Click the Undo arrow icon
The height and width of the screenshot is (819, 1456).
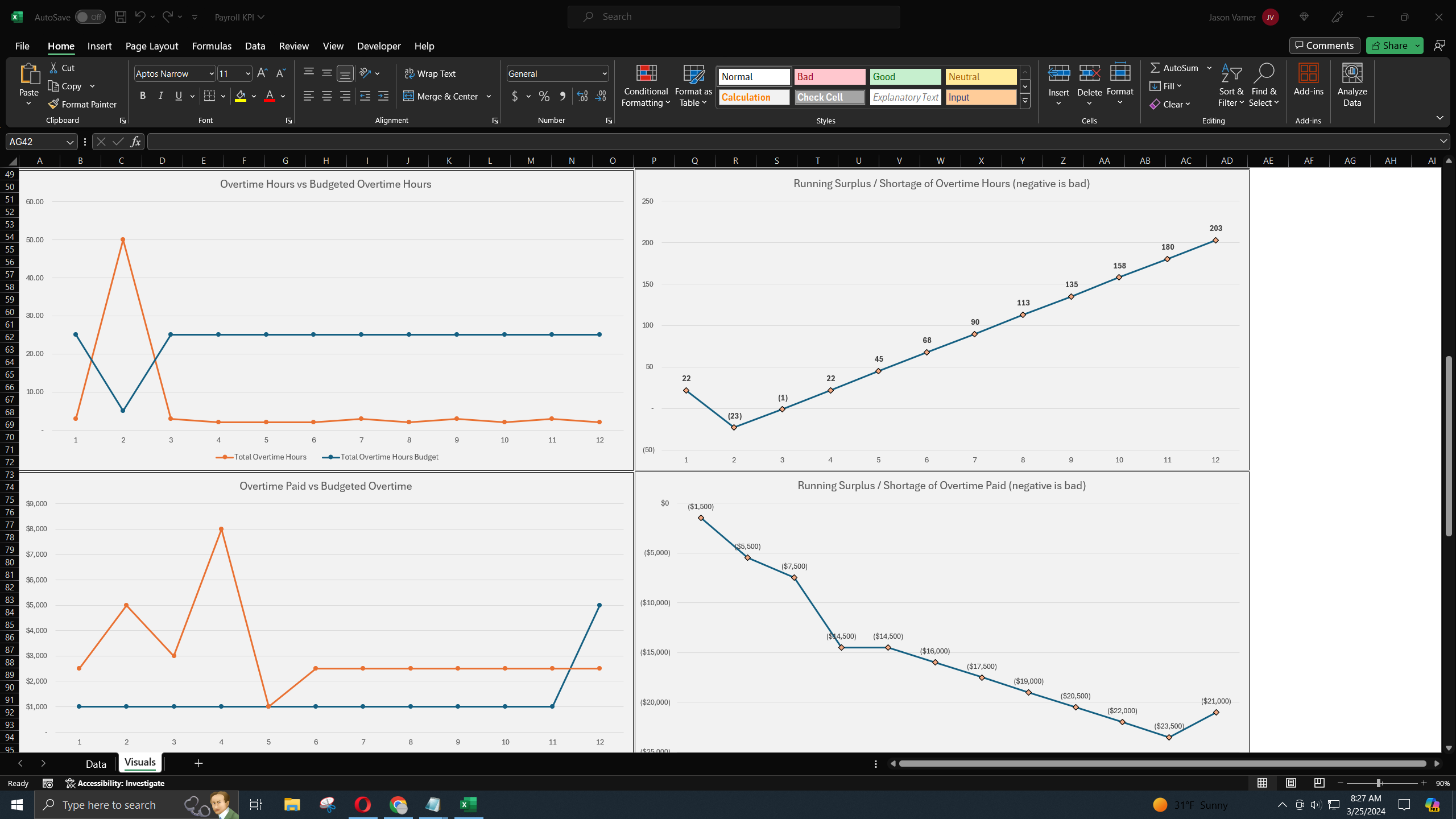coord(140,17)
